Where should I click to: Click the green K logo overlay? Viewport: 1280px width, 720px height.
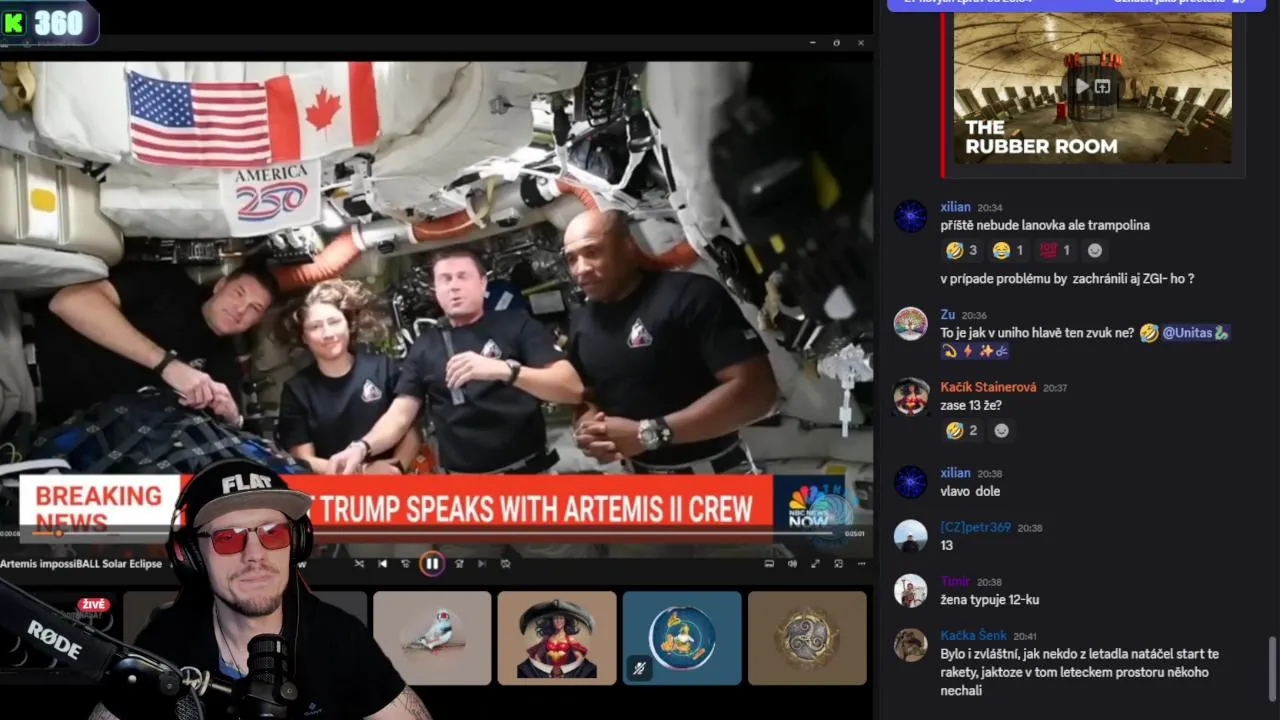pyautogui.click(x=14, y=23)
